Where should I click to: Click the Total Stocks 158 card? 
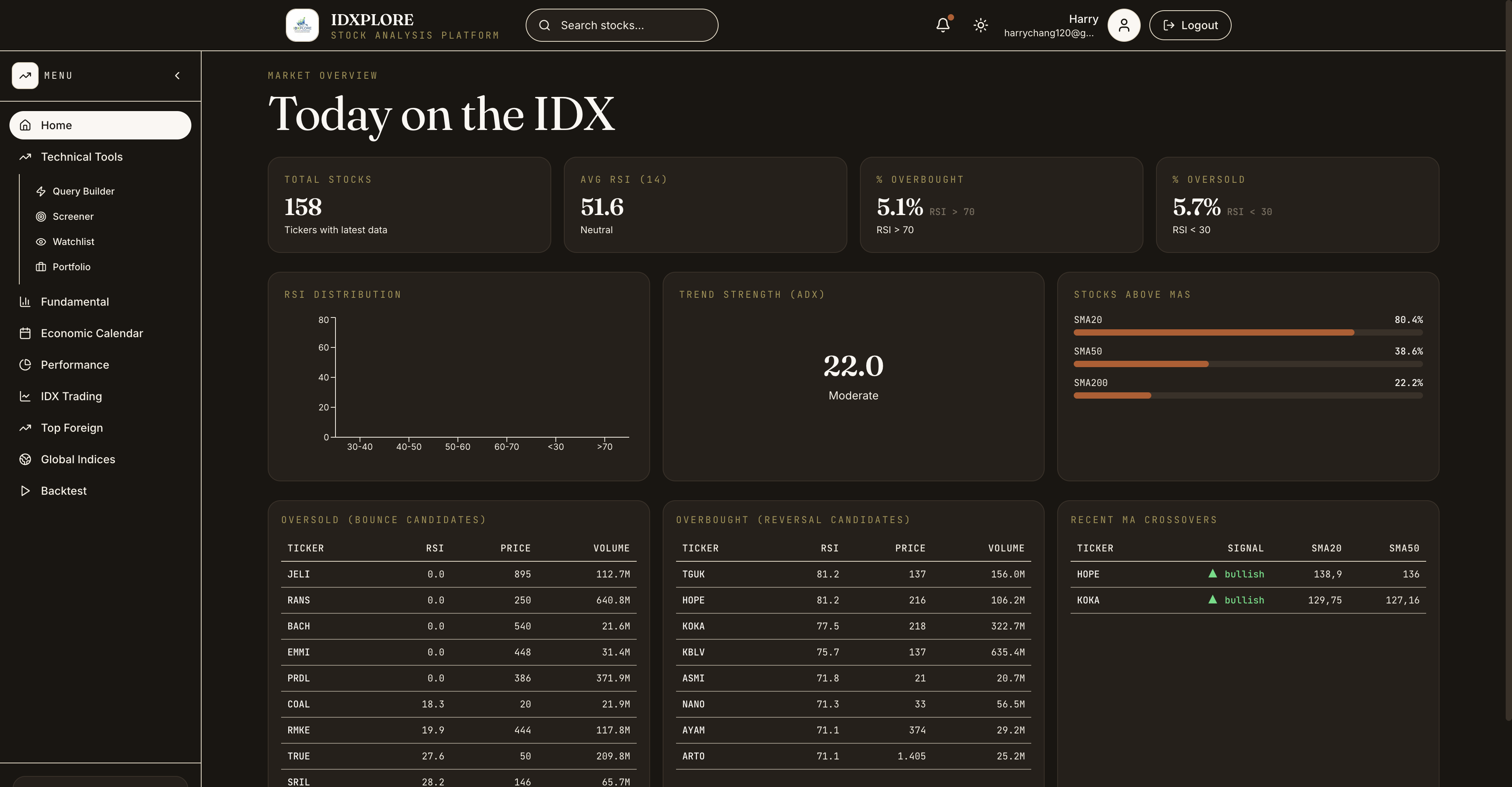[409, 205]
